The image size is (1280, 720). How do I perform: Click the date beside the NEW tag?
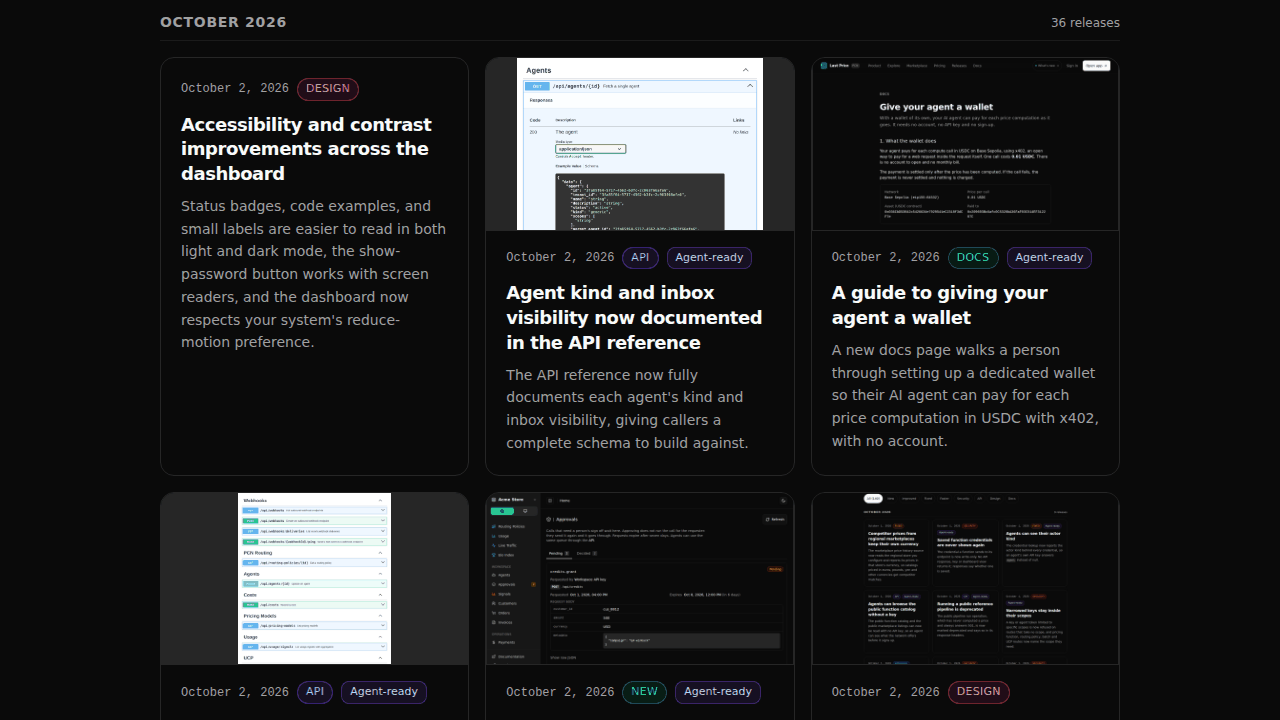[560, 691]
